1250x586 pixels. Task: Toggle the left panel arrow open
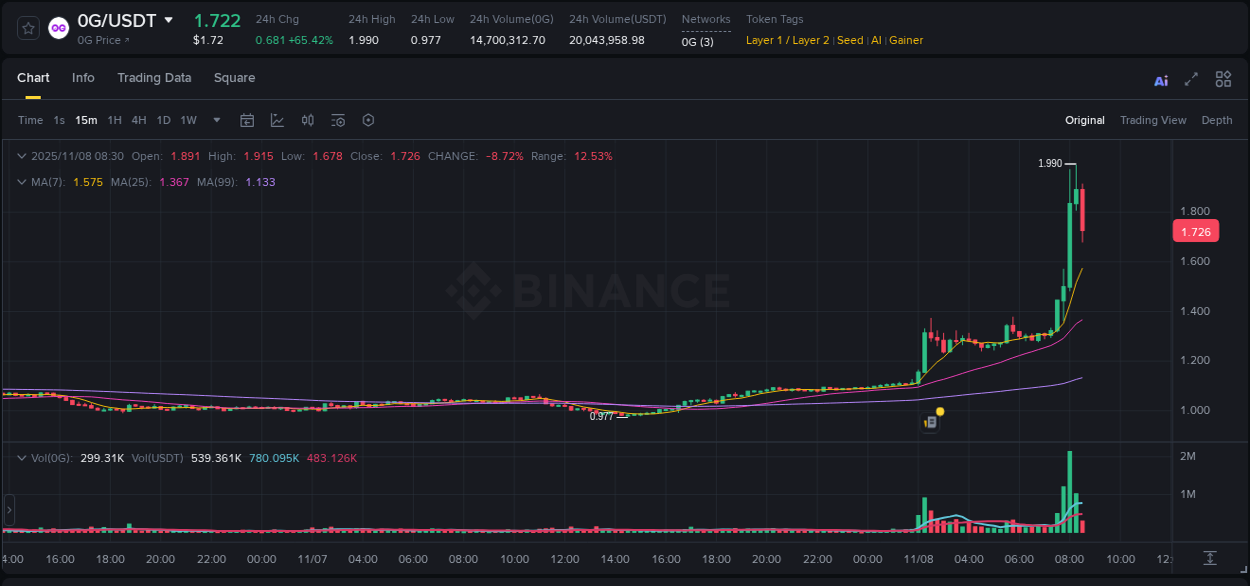click(8, 508)
